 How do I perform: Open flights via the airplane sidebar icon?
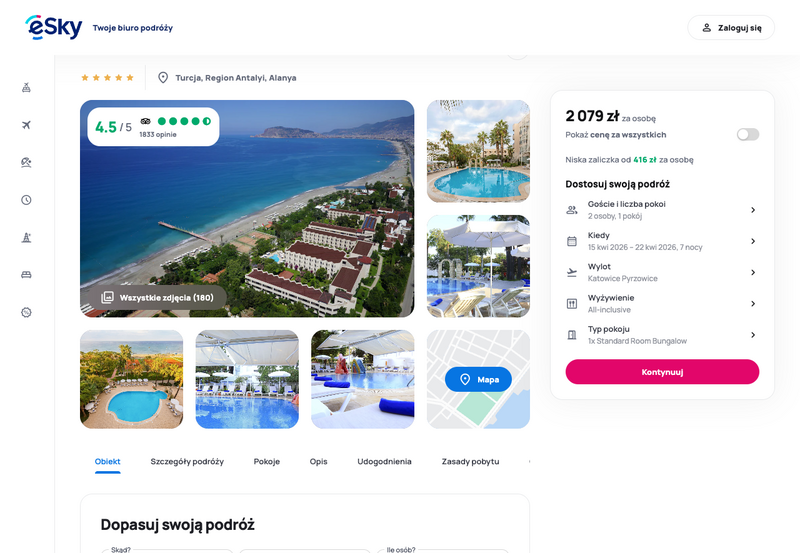(x=27, y=125)
